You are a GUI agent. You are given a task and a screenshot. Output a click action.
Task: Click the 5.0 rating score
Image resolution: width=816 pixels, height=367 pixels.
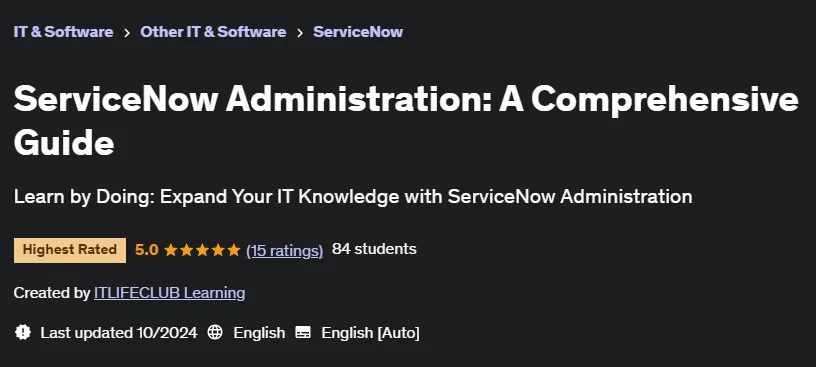tap(147, 250)
